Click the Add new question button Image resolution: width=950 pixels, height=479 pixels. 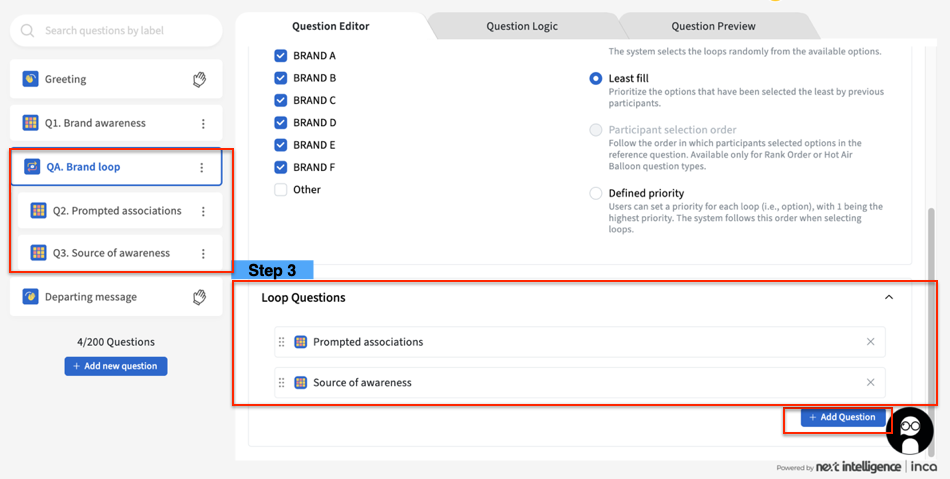pyautogui.click(x=116, y=366)
